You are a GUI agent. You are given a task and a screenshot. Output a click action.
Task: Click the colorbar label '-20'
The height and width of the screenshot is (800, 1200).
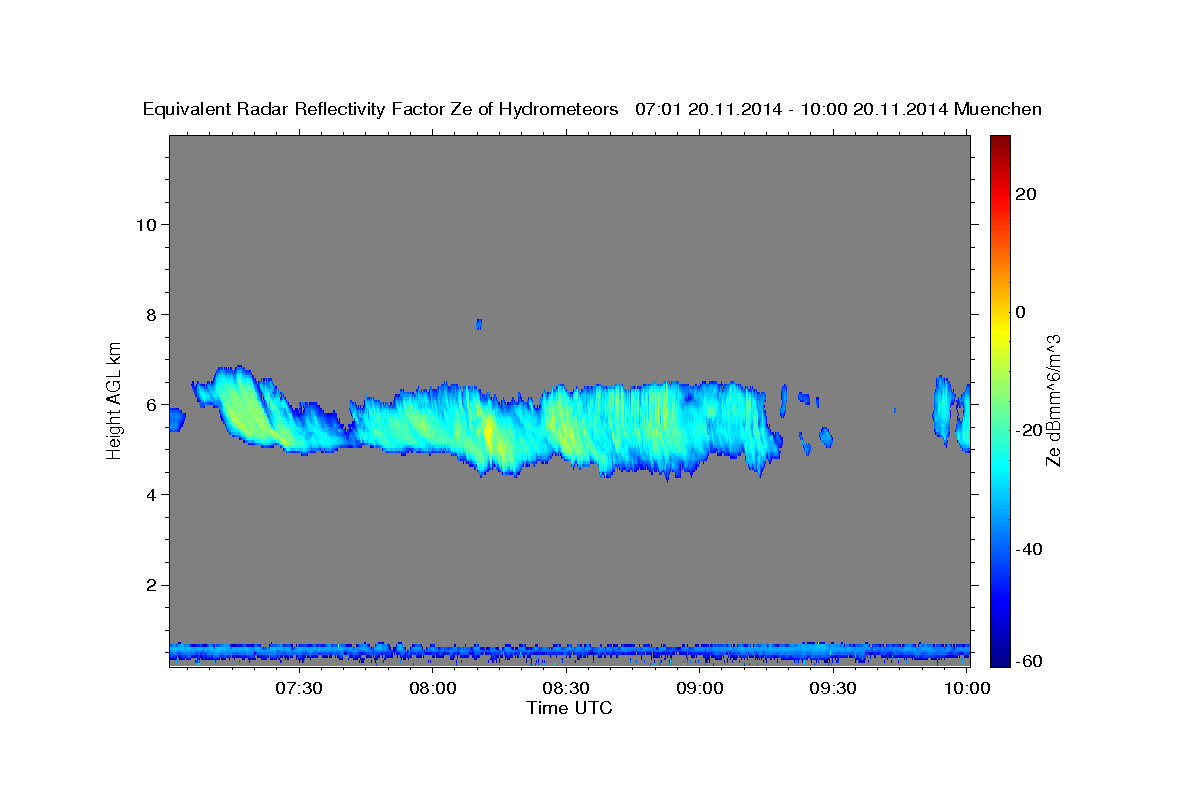pos(1029,430)
